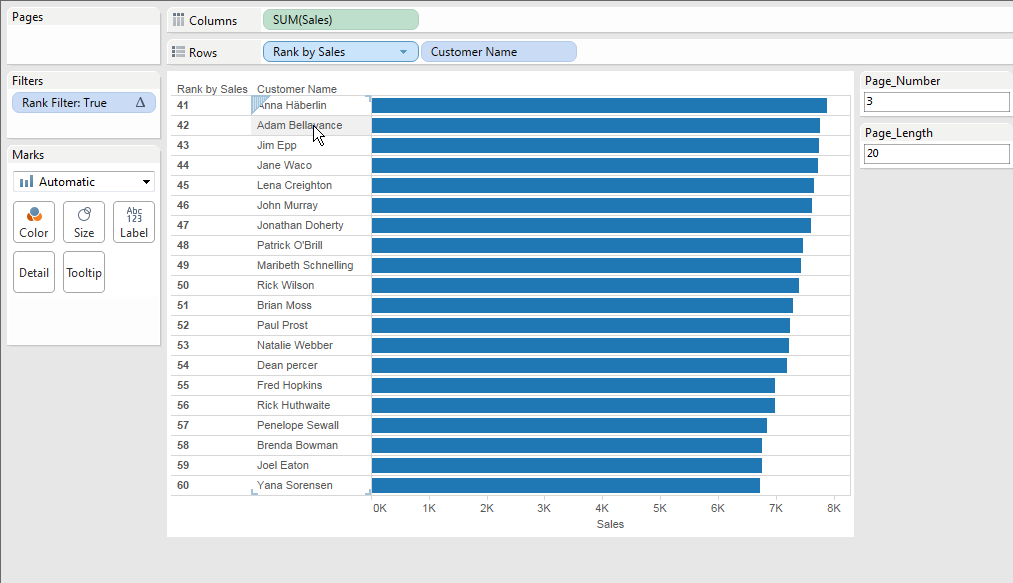Open the Size marks card
Viewport: 1013px width, 583px height.
pyautogui.click(x=84, y=221)
